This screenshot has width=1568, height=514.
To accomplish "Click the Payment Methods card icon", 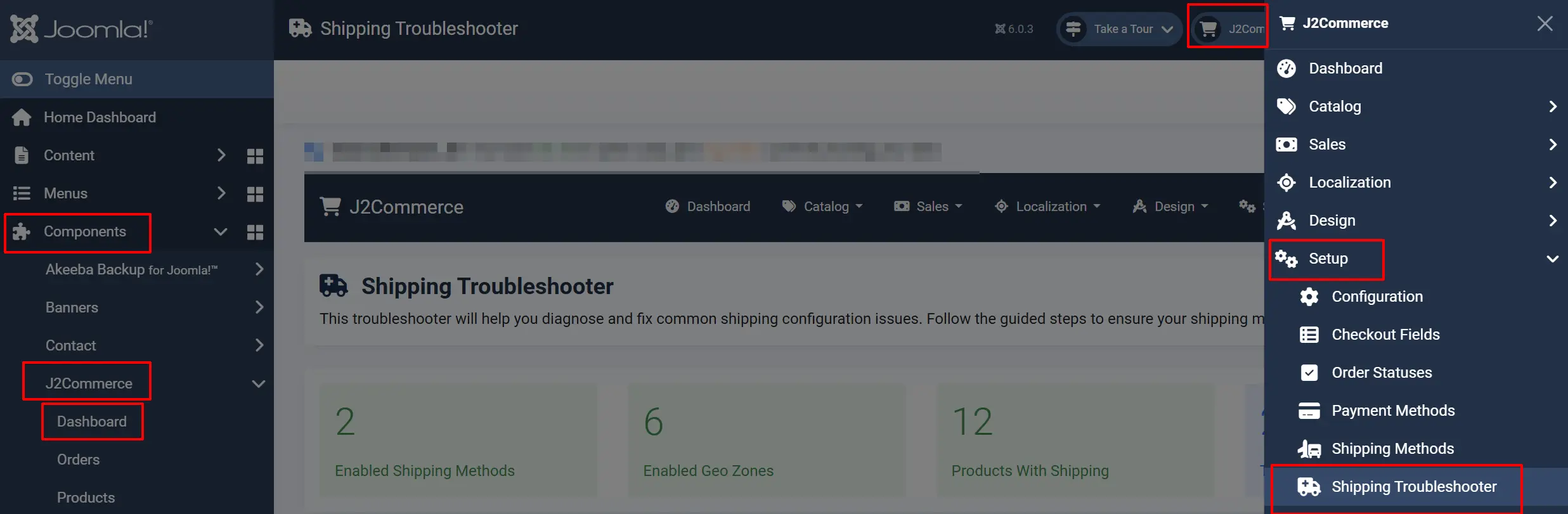I will point(1309,411).
